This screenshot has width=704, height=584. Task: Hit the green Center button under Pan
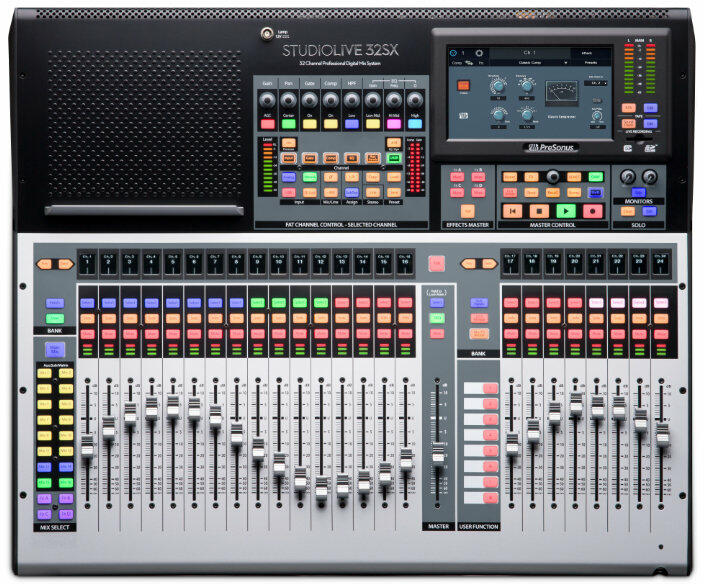(x=288, y=124)
